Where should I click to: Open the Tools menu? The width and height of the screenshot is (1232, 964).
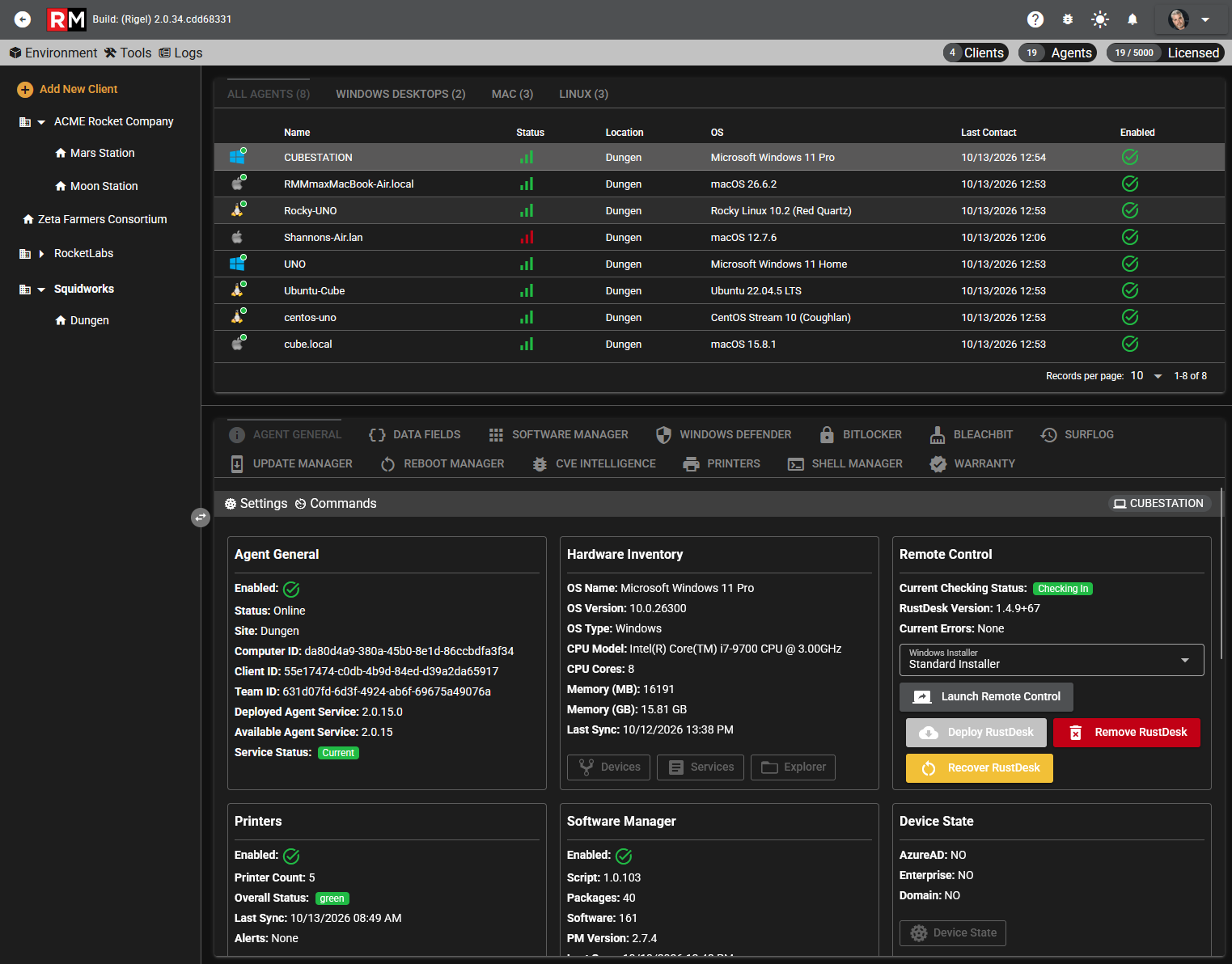128,53
